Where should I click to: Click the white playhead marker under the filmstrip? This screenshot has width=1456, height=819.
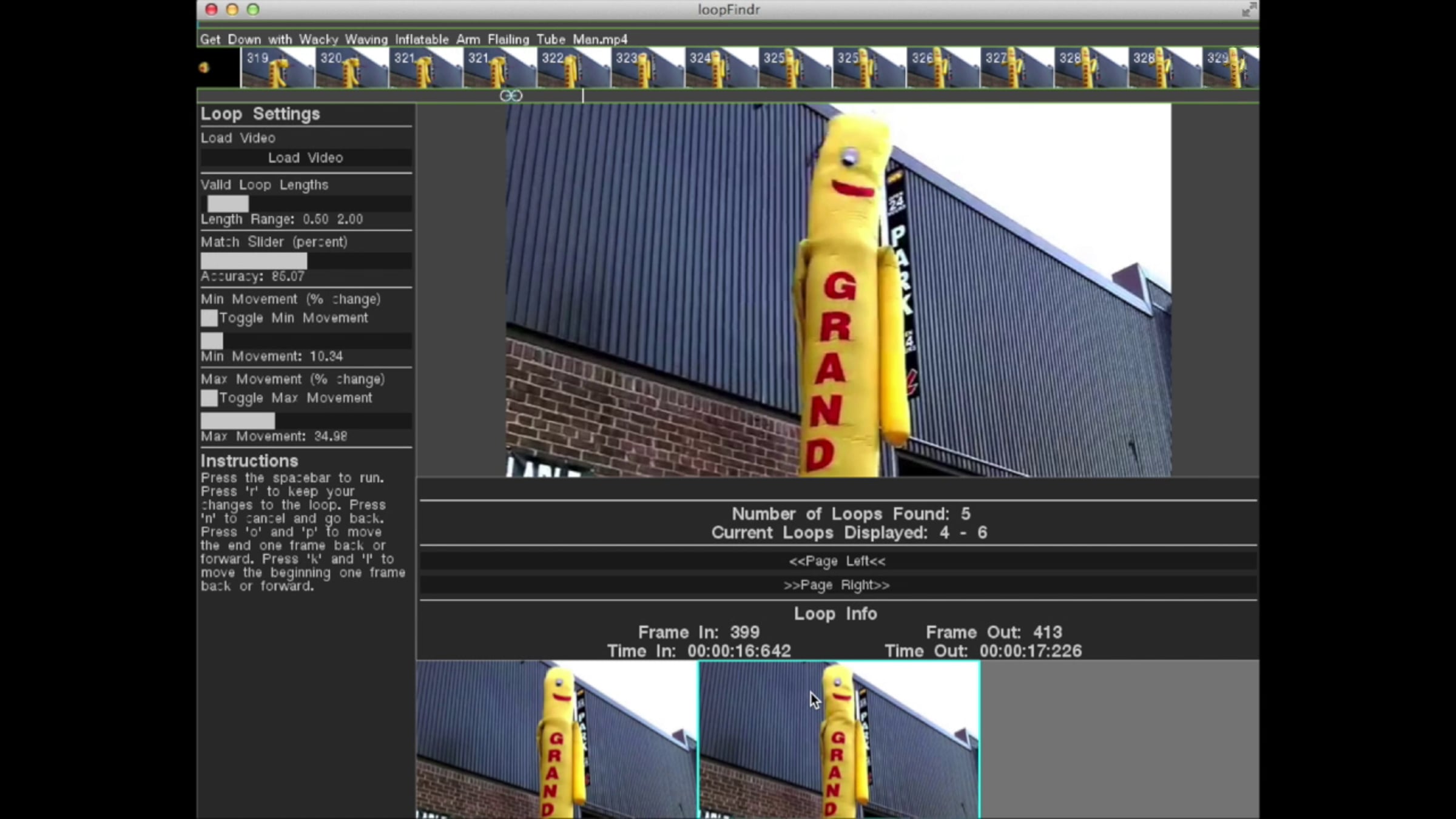583,96
